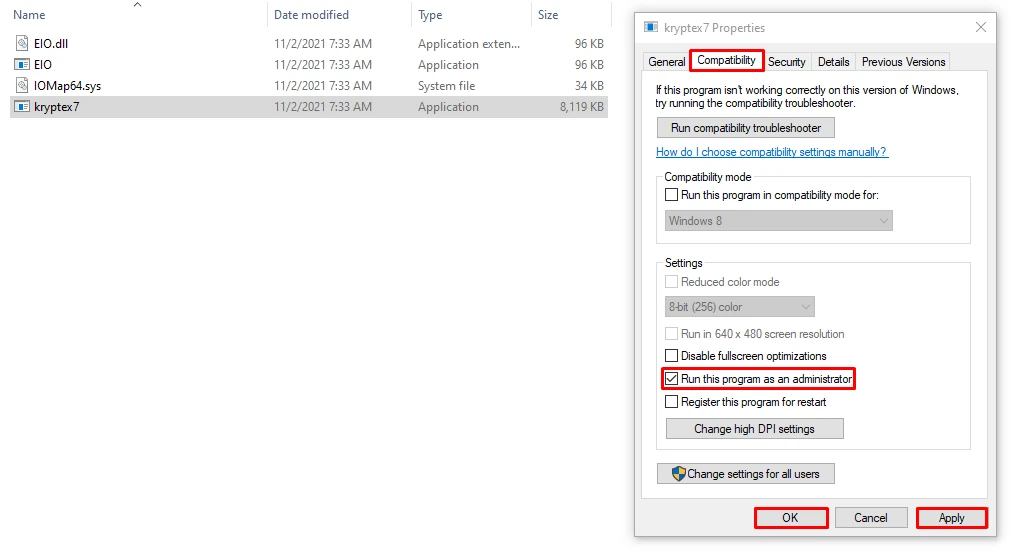Open the Previous Versions tab
This screenshot has width=1025, height=555.
pyautogui.click(x=903, y=62)
